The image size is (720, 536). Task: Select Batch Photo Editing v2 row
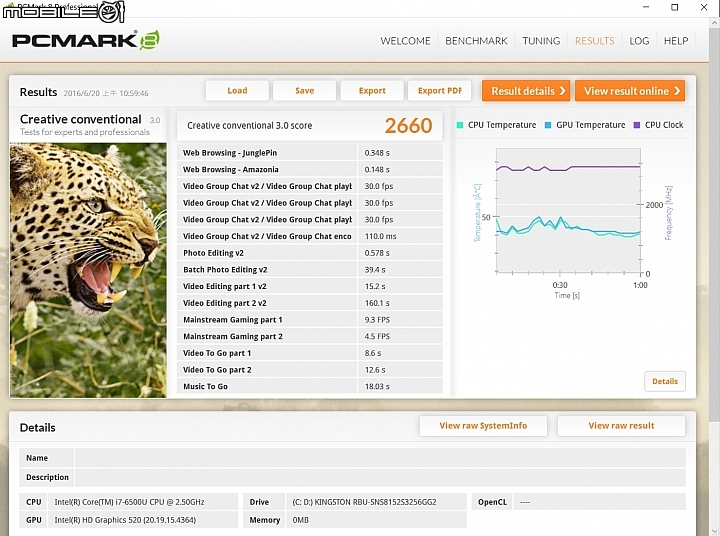point(309,269)
